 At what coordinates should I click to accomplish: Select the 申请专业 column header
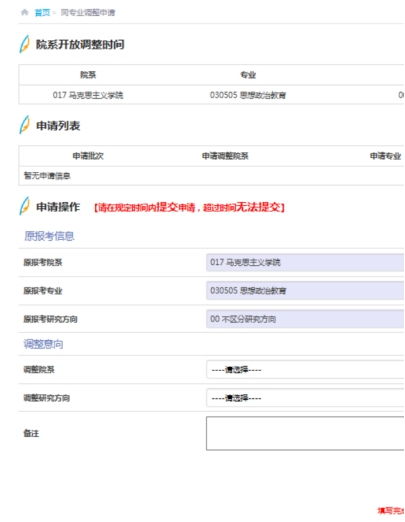coord(385,156)
